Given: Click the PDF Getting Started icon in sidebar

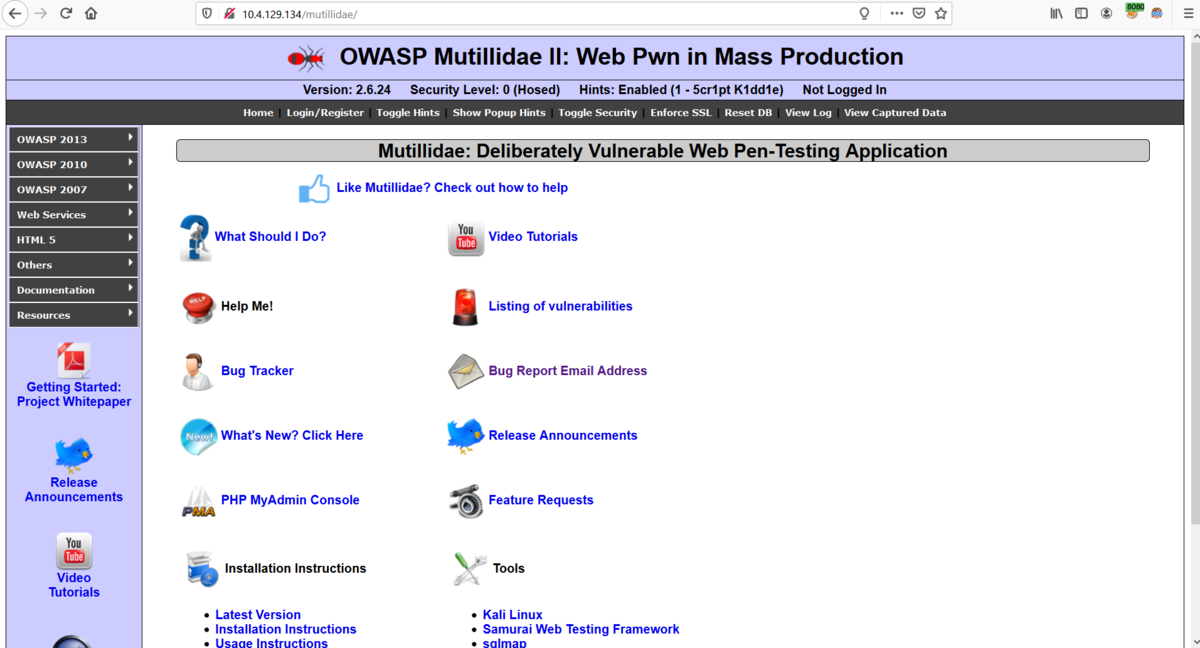Looking at the screenshot, I should pyautogui.click(x=74, y=360).
